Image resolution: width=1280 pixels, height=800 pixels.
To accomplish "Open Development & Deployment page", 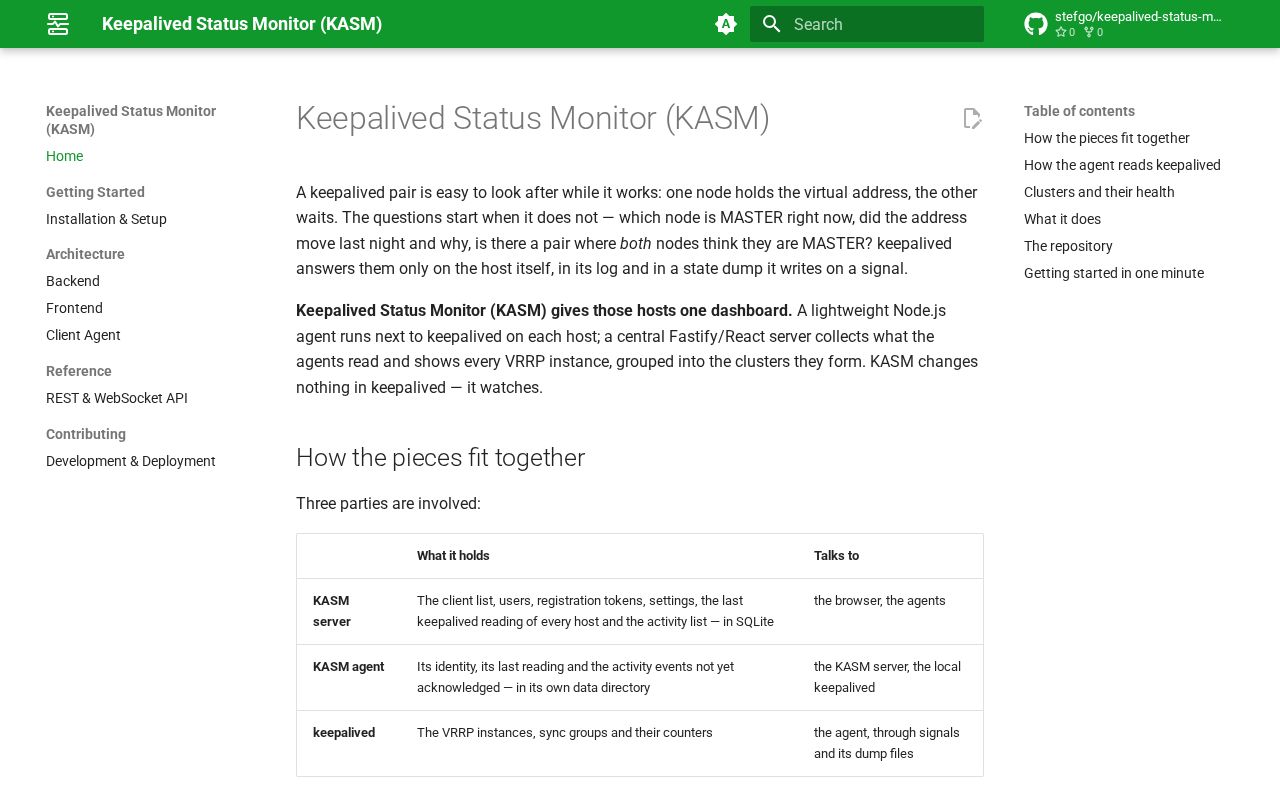I will tap(131, 461).
